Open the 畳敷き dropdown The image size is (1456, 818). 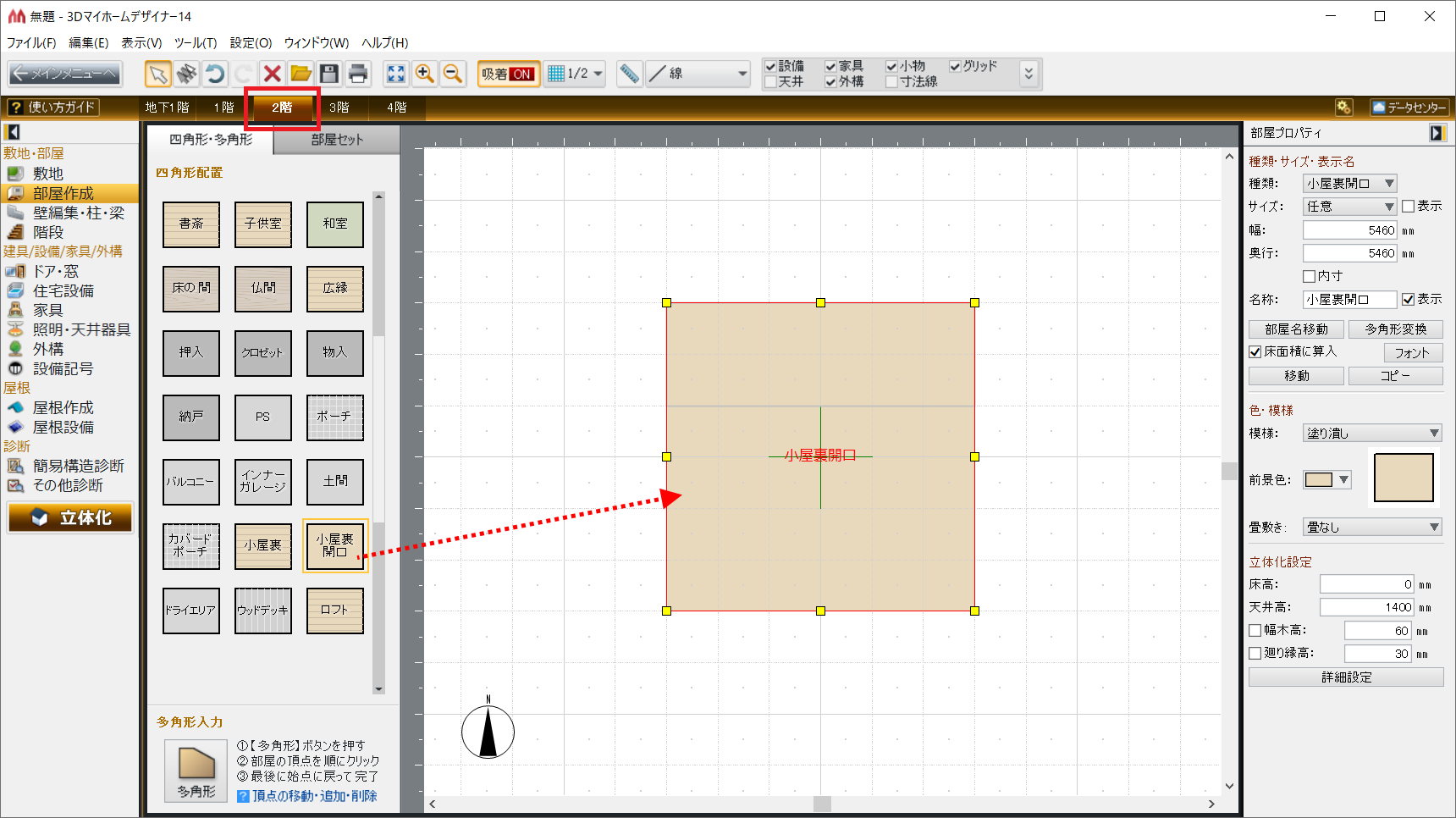pyautogui.click(x=1371, y=528)
